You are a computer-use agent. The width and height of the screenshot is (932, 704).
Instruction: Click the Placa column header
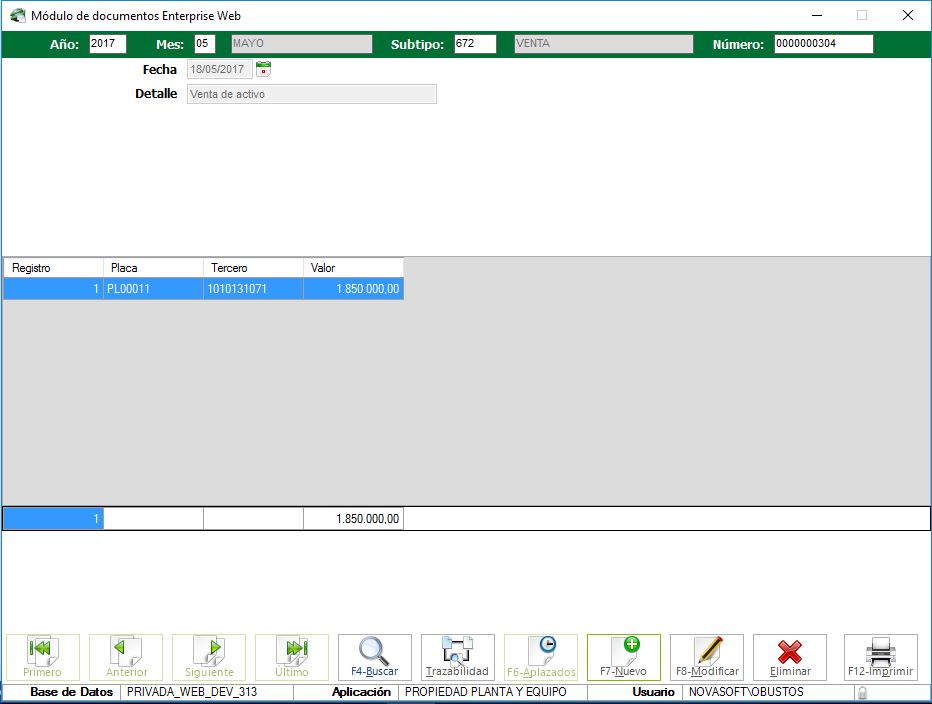pyautogui.click(x=153, y=268)
